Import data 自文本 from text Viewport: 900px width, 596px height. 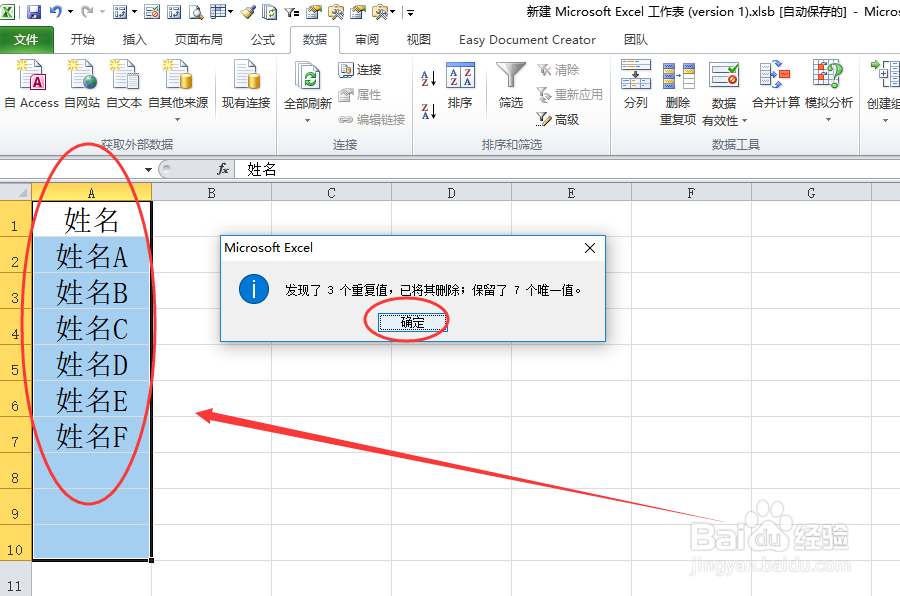pos(124,84)
